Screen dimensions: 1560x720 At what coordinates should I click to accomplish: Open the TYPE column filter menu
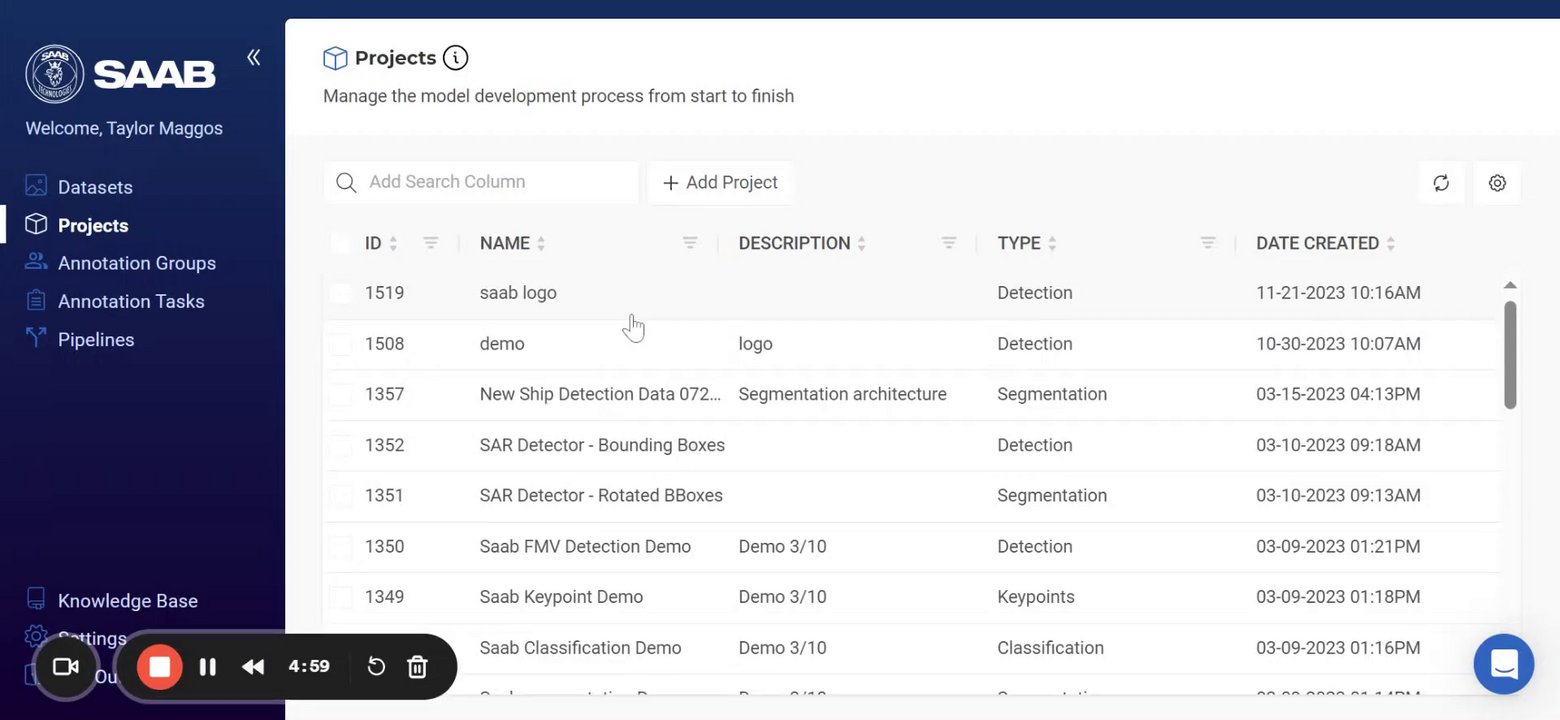coord(1208,243)
